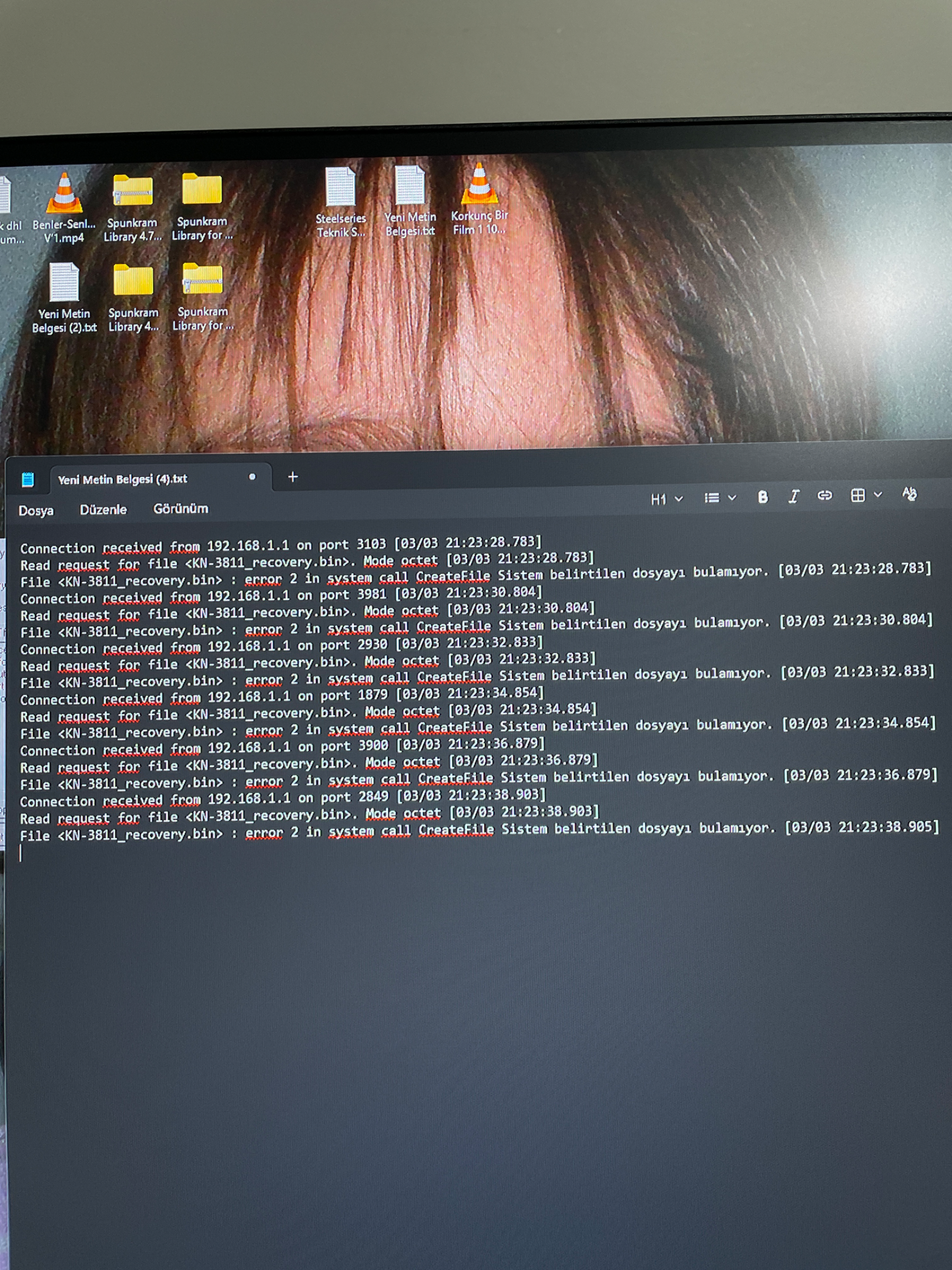Screen dimensions: 952x1270
Task: Click the line with port 3900
Action: click(283, 747)
